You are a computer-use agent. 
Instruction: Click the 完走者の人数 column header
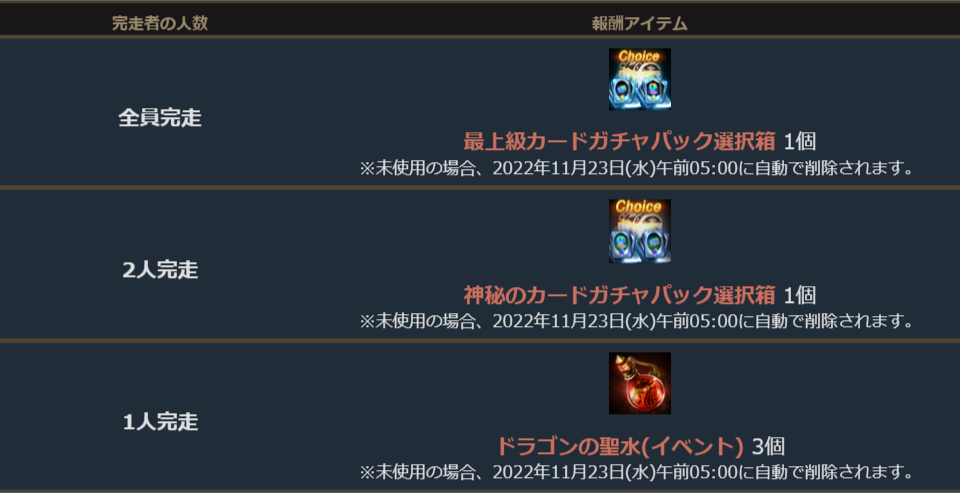pyautogui.click(x=160, y=24)
